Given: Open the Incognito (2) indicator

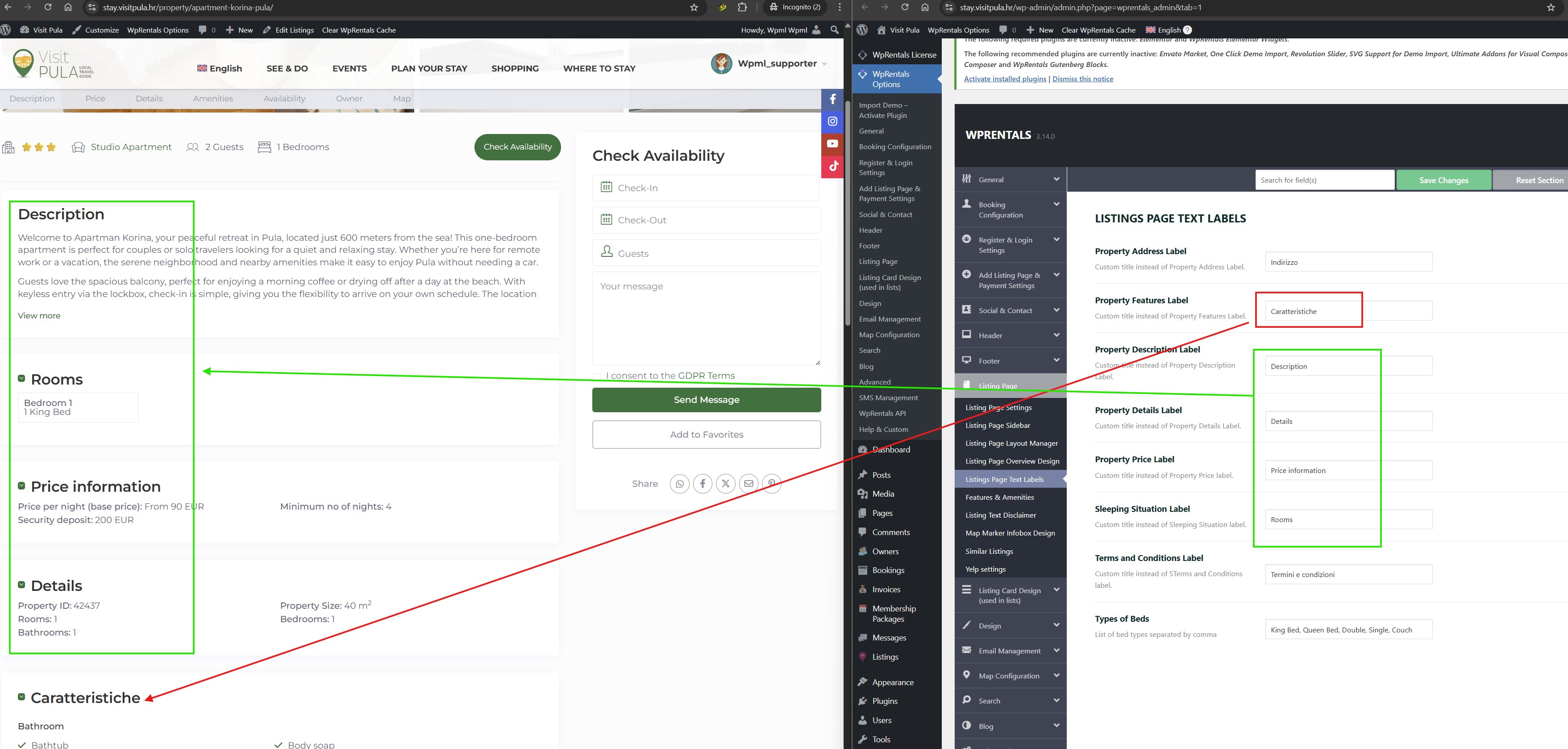Looking at the screenshot, I should tap(795, 7).
